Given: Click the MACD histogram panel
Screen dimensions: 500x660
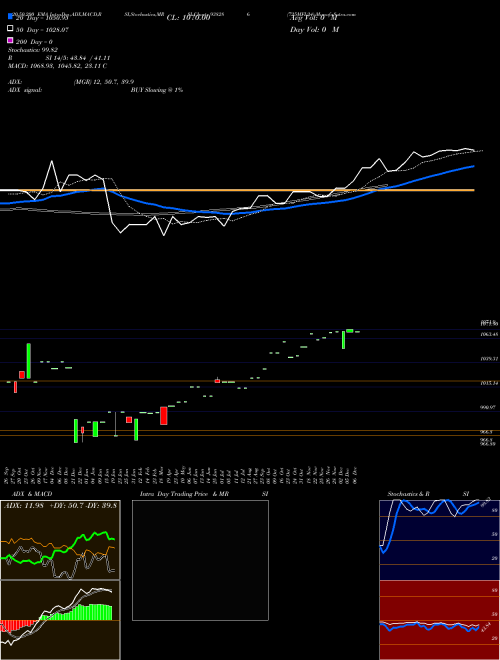Looking at the screenshot, I should (60, 620).
